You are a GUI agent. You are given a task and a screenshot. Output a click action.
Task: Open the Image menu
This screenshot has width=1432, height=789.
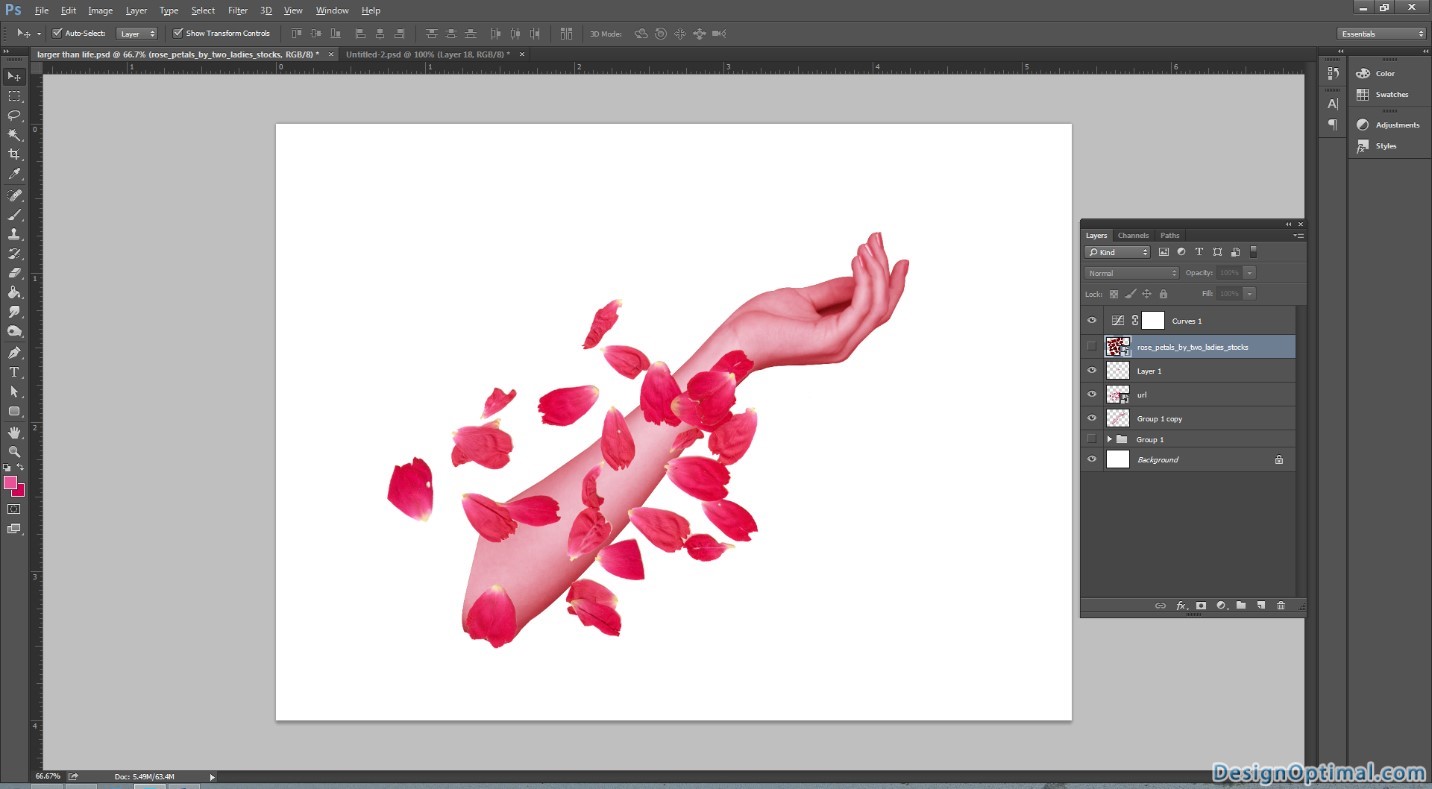[x=100, y=10]
